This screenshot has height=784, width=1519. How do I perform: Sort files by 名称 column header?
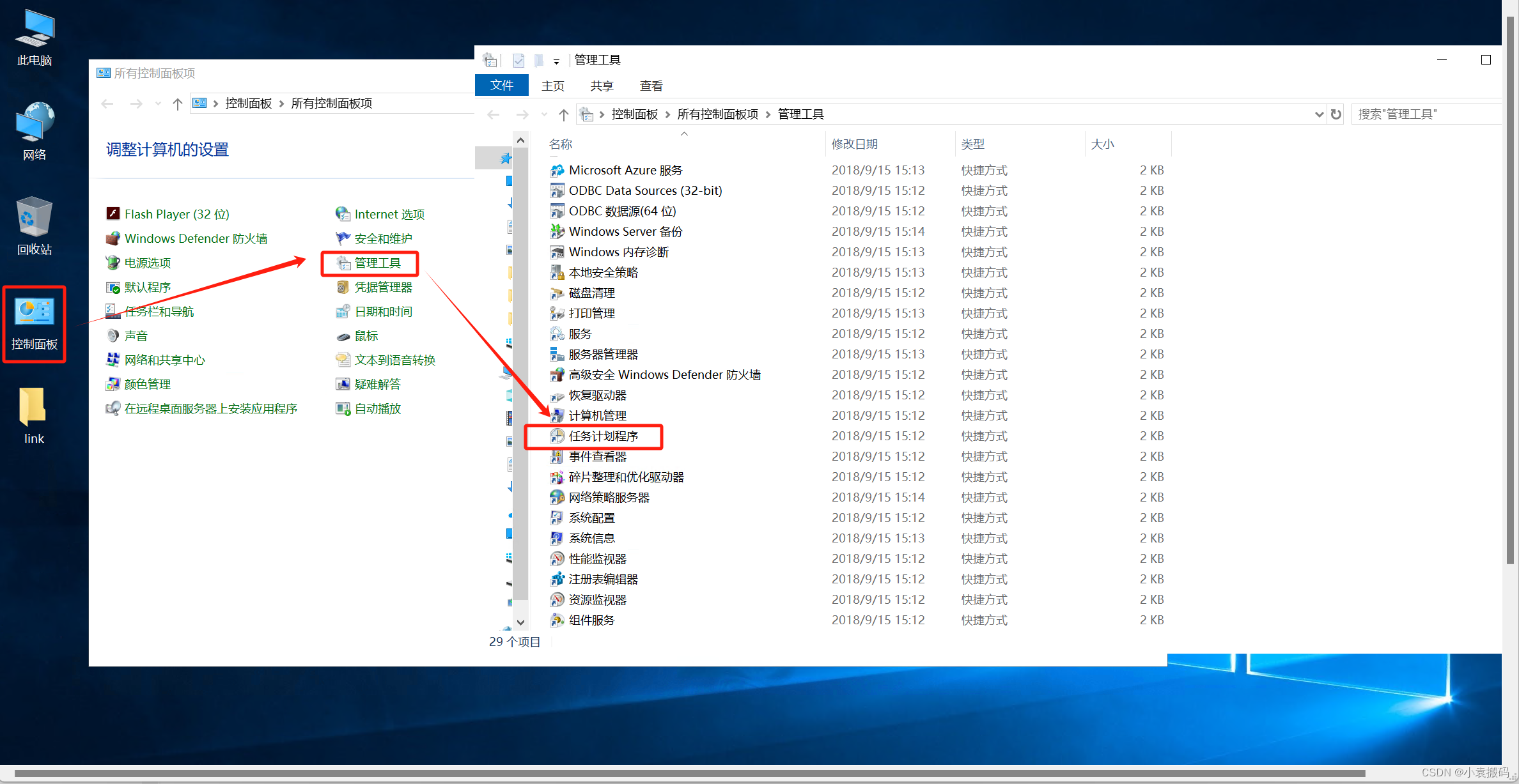(561, 144)
